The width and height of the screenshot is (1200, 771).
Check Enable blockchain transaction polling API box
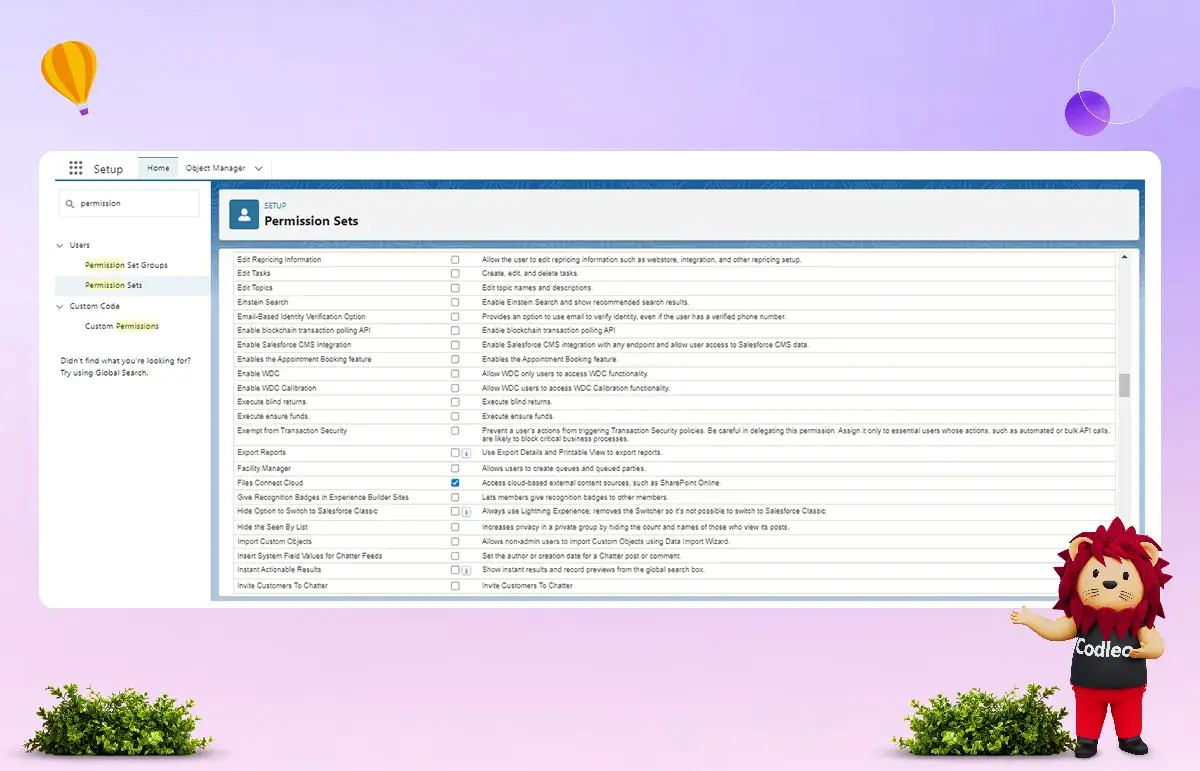coord(455,330)
